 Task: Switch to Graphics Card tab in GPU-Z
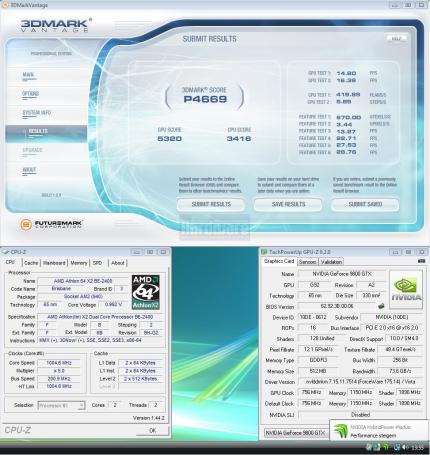[279, 261]
